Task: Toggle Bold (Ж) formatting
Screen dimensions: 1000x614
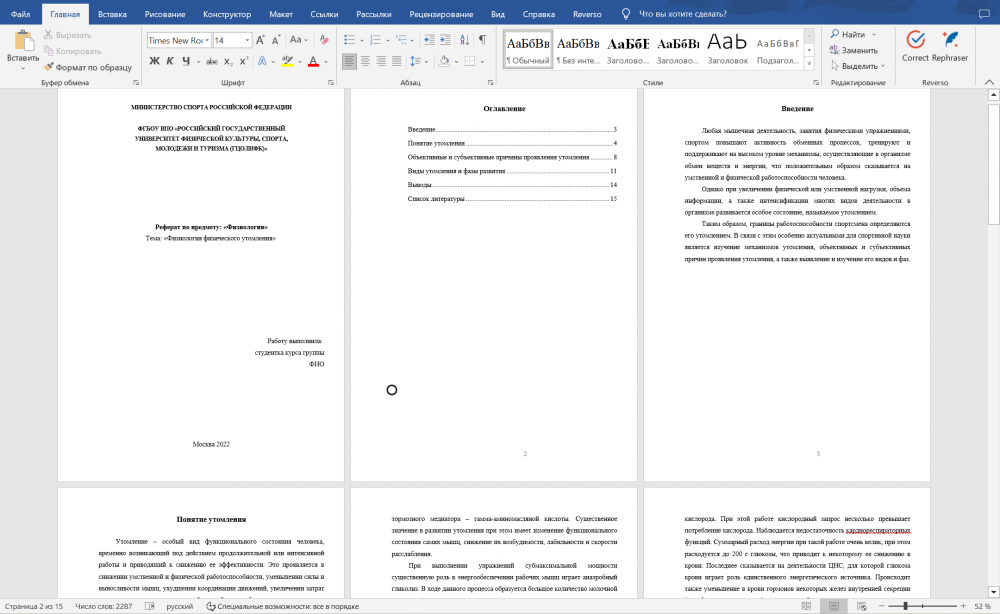Action: 154,61
